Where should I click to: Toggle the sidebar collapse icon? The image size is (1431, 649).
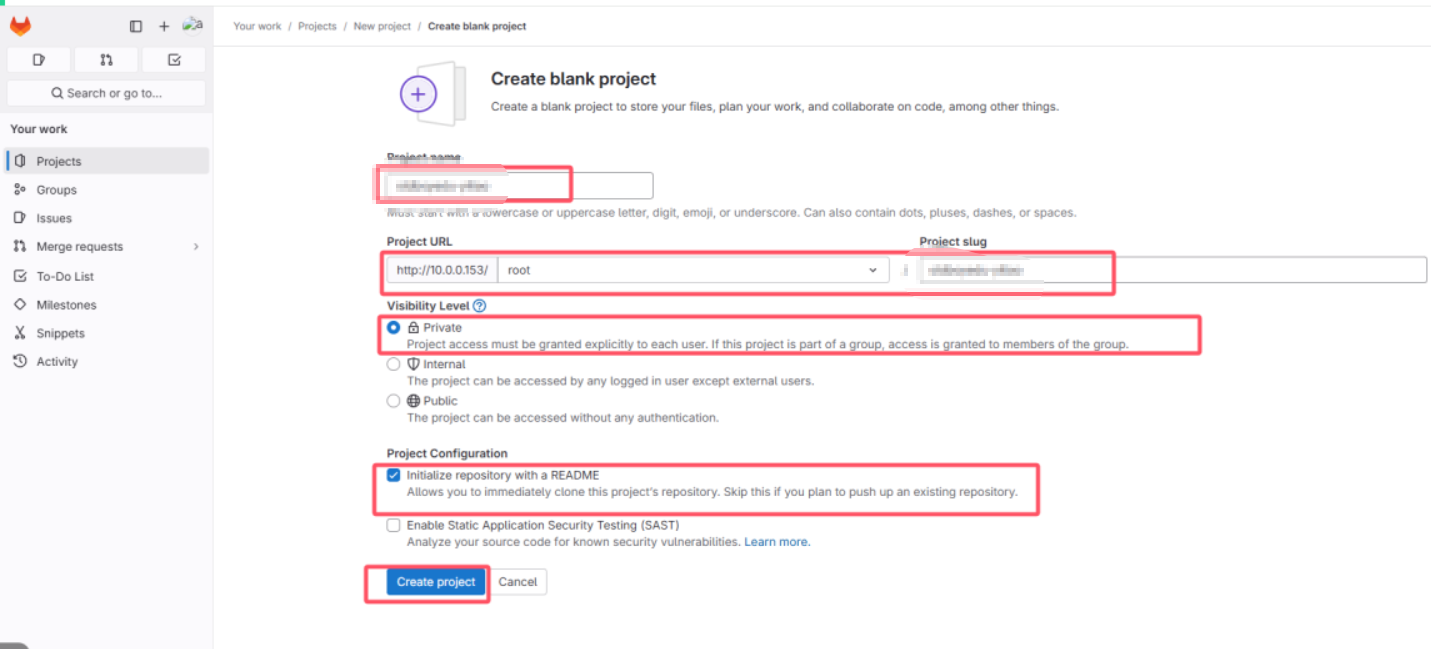(136, 27)
